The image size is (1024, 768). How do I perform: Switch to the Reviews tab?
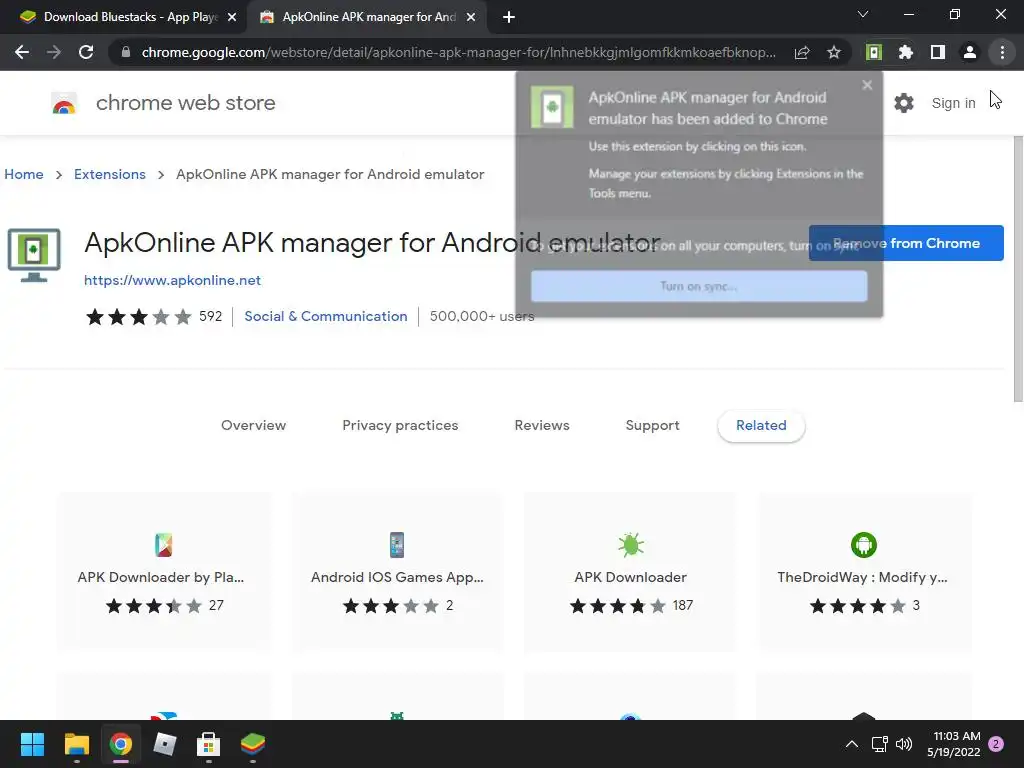tap(542, 425)
